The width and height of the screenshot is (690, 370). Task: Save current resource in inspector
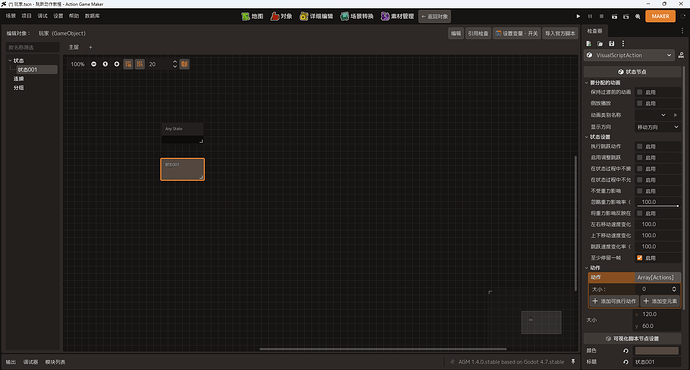point(611,44)
